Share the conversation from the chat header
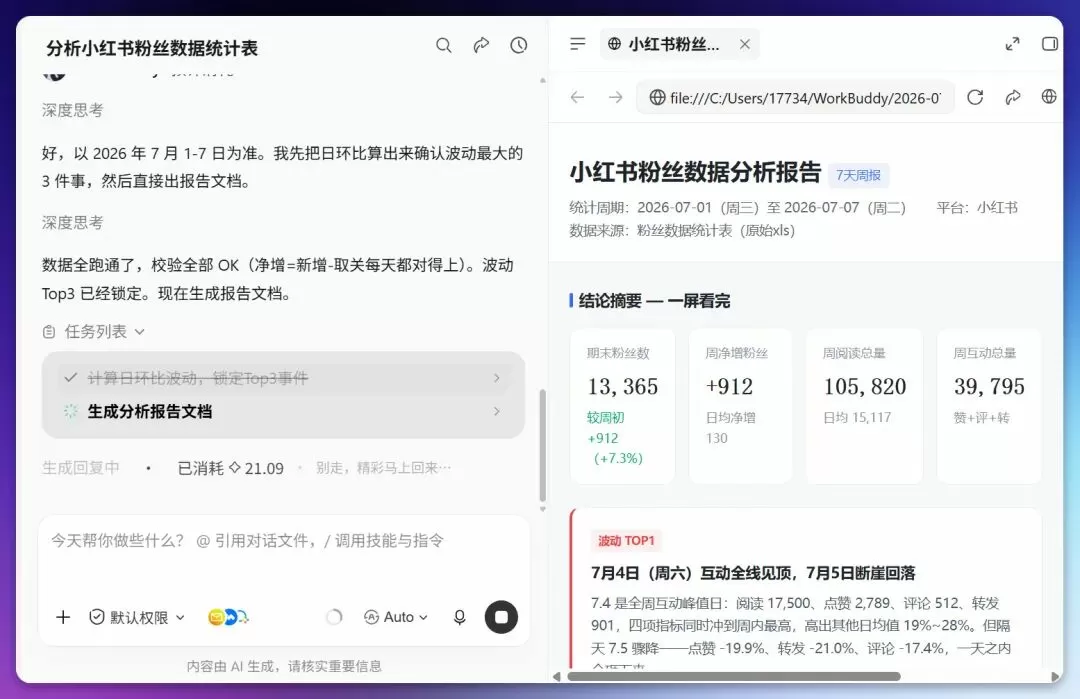 point(481,45)
